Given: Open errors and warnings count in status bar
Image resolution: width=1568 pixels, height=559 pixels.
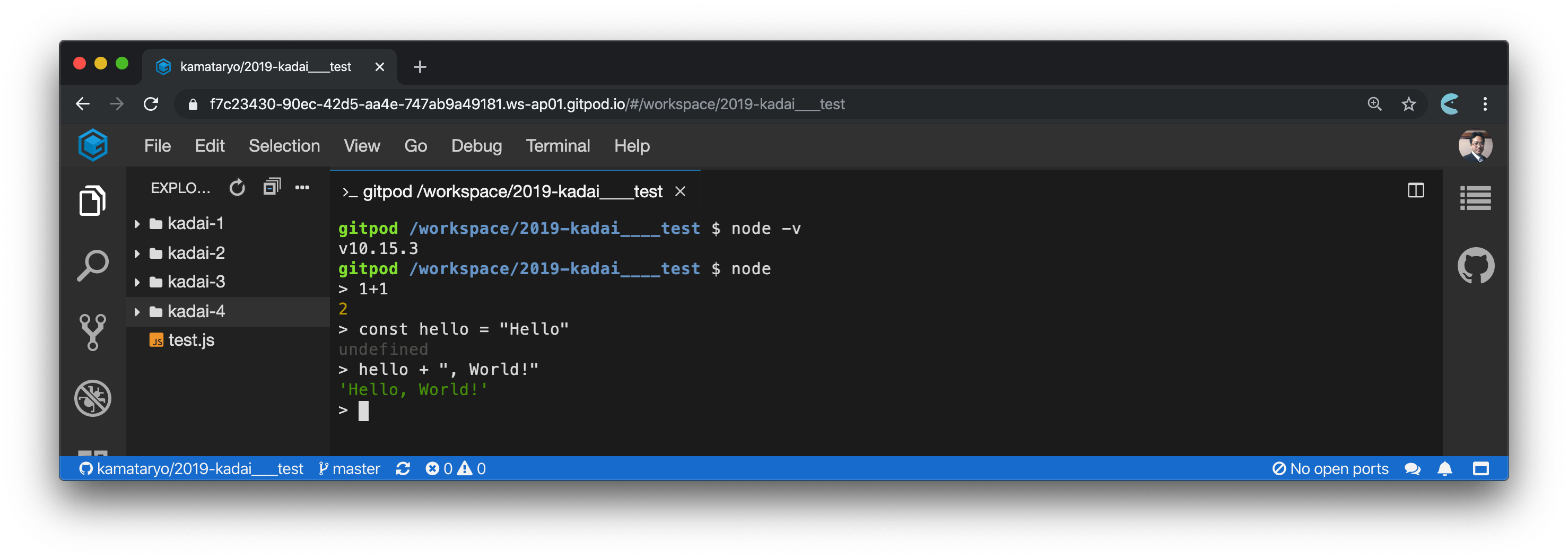Looking at the screenshot, I should pyautogui.click(x=455, y=468).
